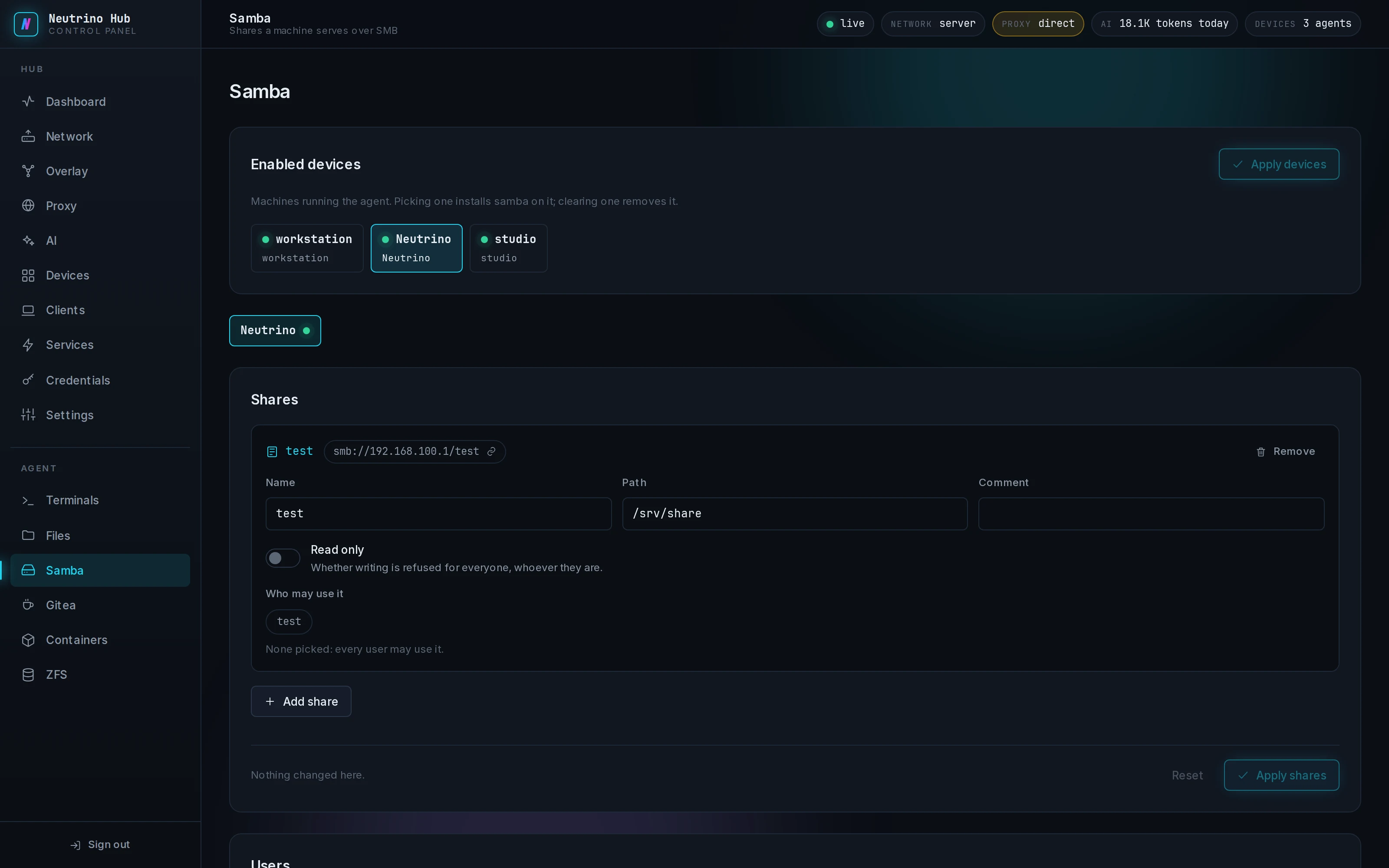Viewport: 1389px width, 868px height.
Task: Click the Files folder icon in sidebar
Action: click(x=28, y=536)
